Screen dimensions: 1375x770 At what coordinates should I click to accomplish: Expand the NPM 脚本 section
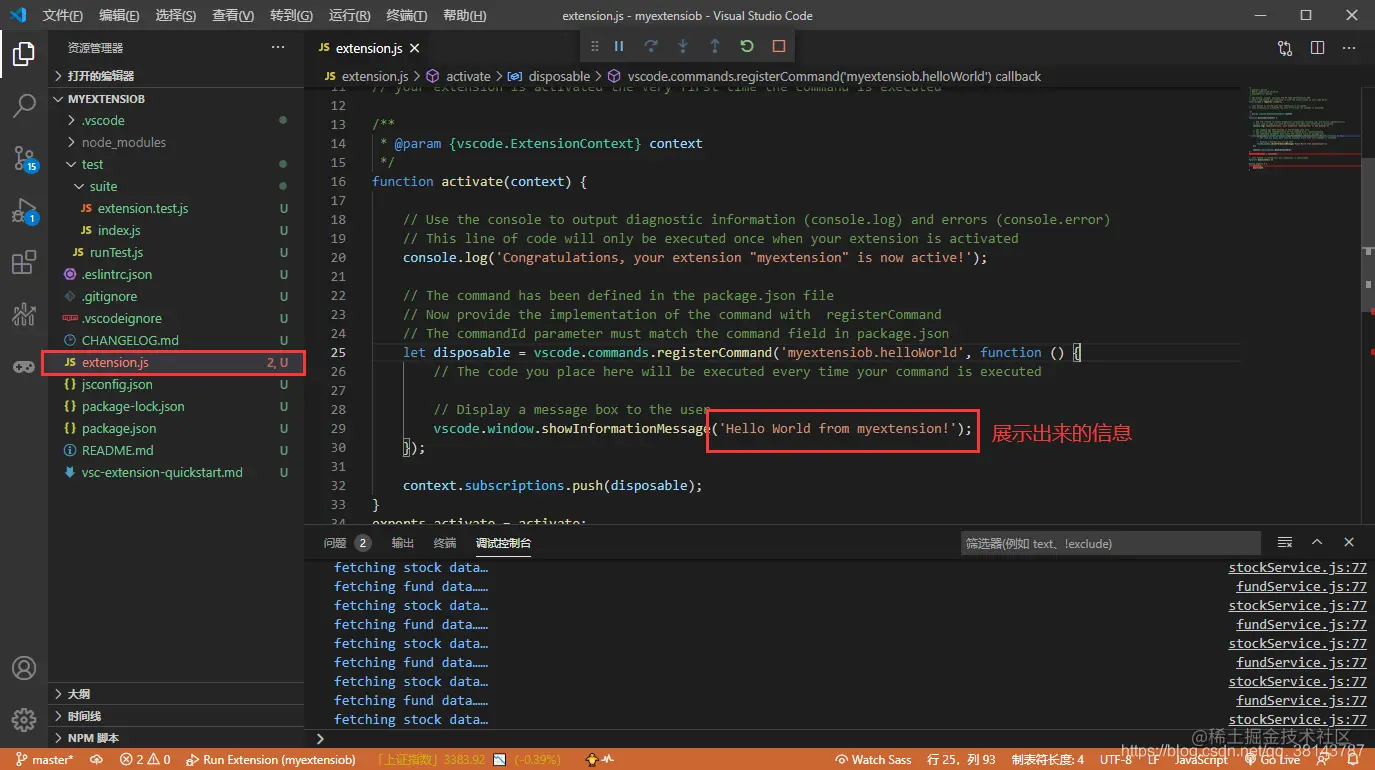[92, 738]
